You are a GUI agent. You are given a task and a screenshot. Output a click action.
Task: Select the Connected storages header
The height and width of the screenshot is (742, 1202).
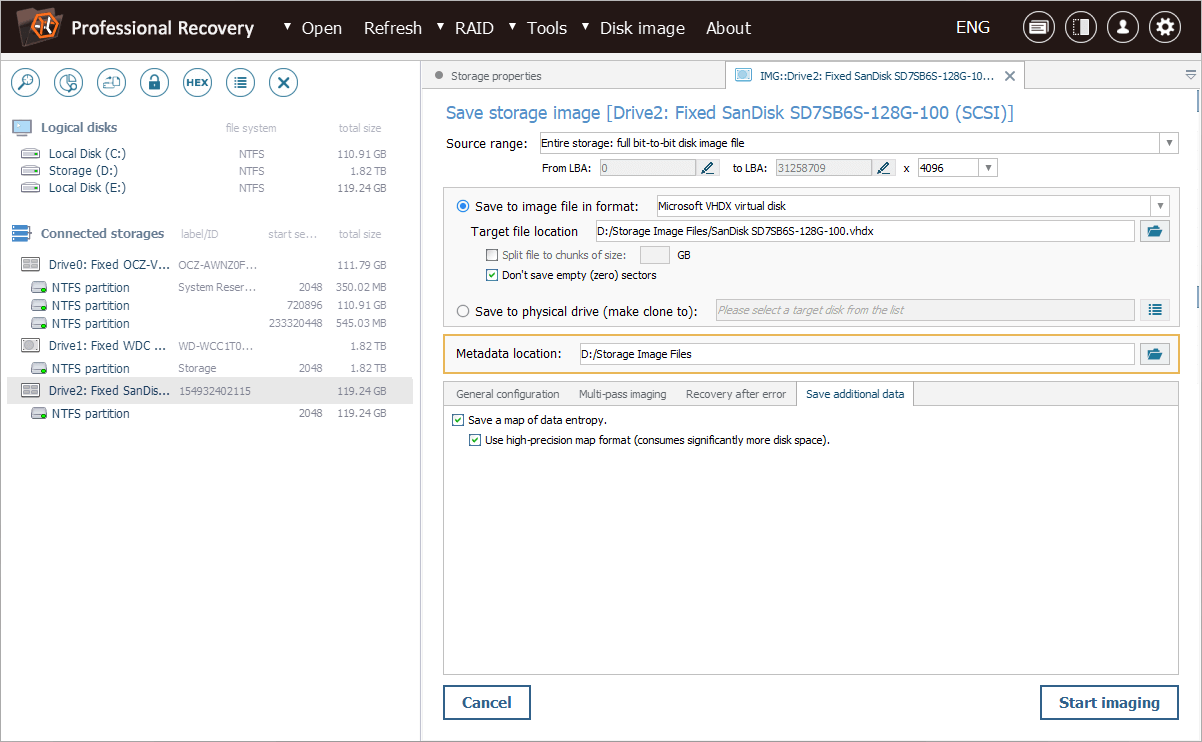pos(102,233)
